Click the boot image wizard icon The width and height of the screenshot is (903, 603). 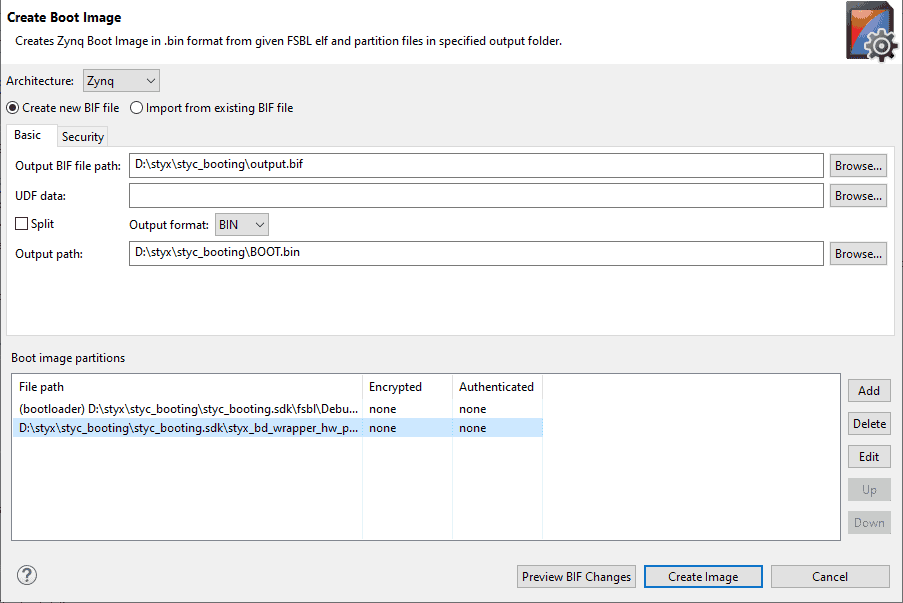pos(867,33)
